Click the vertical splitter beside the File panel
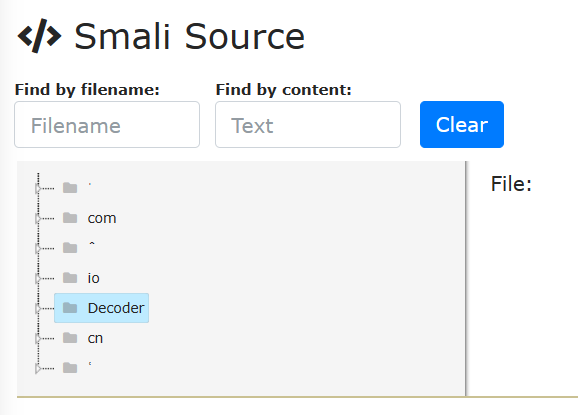This screenshot has width=578, height=415. (x=466, y=279)
